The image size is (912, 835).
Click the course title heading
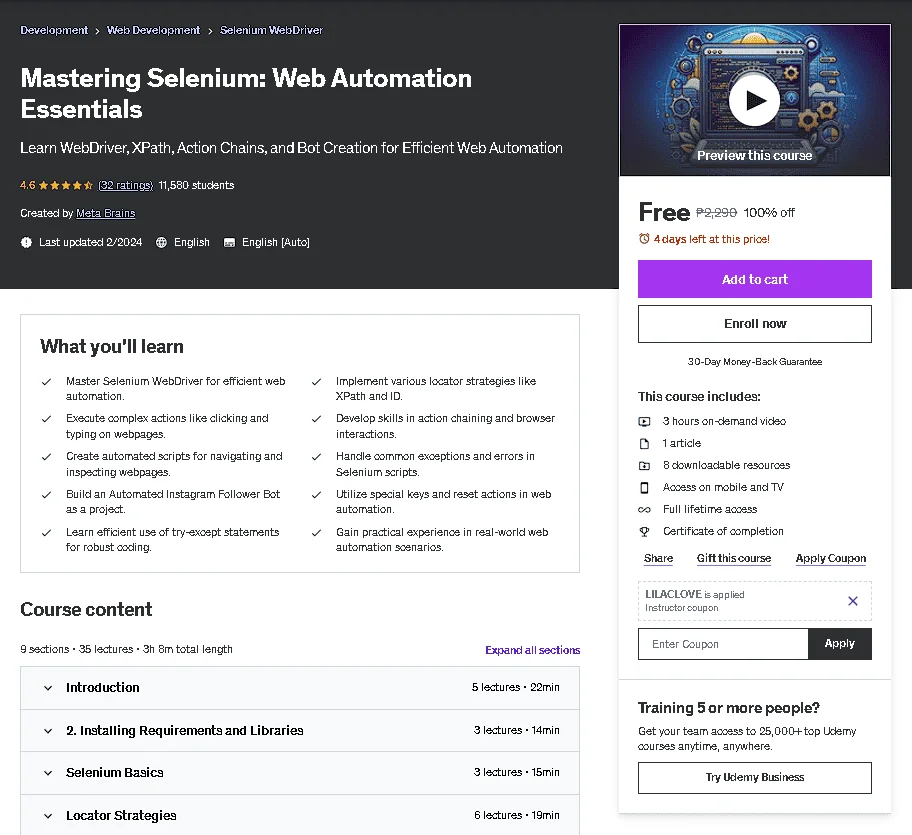tap(246, 94)
